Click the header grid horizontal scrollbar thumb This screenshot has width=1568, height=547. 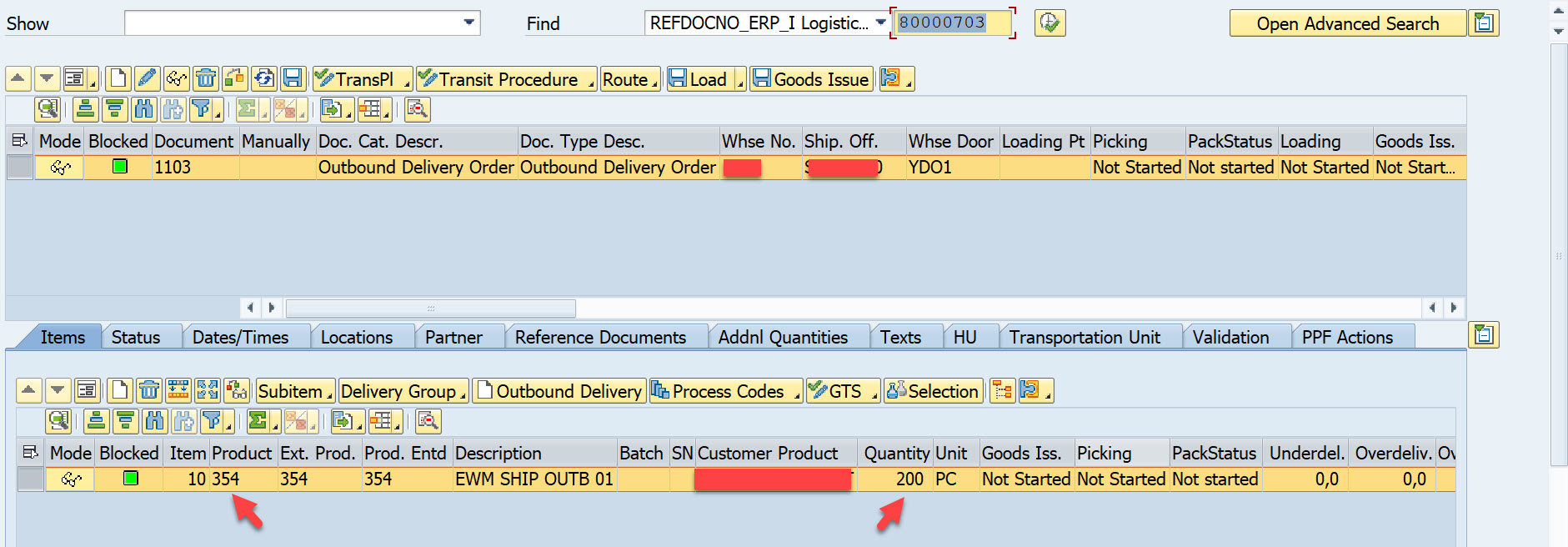coord(431,308)
